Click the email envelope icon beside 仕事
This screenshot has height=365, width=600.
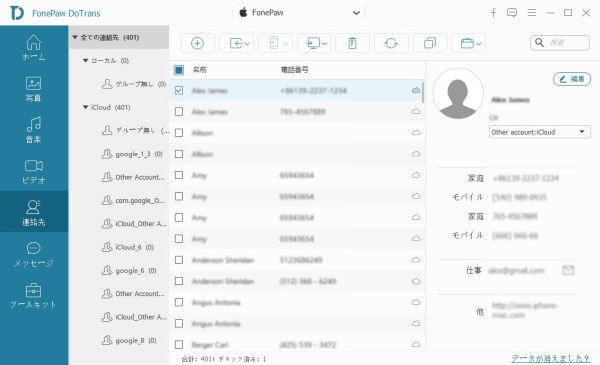tap(568, 270)
